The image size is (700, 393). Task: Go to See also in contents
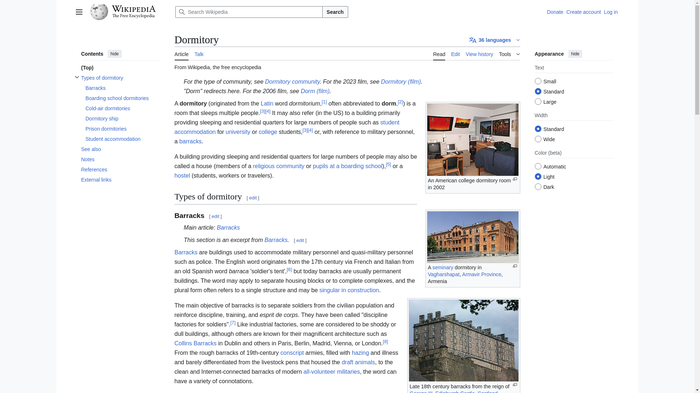(x=91, y=149)
